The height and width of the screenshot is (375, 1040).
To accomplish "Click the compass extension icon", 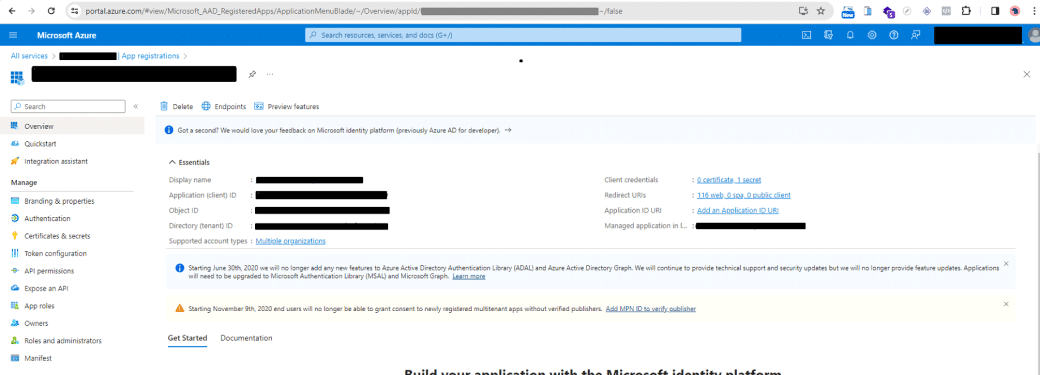I will tap(907, 11).
